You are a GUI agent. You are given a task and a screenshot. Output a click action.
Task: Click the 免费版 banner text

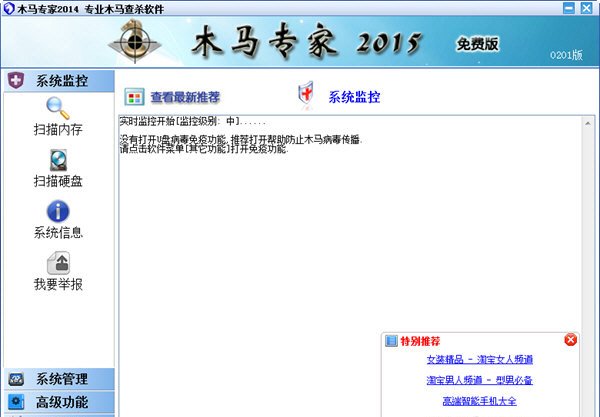point(478,44)
